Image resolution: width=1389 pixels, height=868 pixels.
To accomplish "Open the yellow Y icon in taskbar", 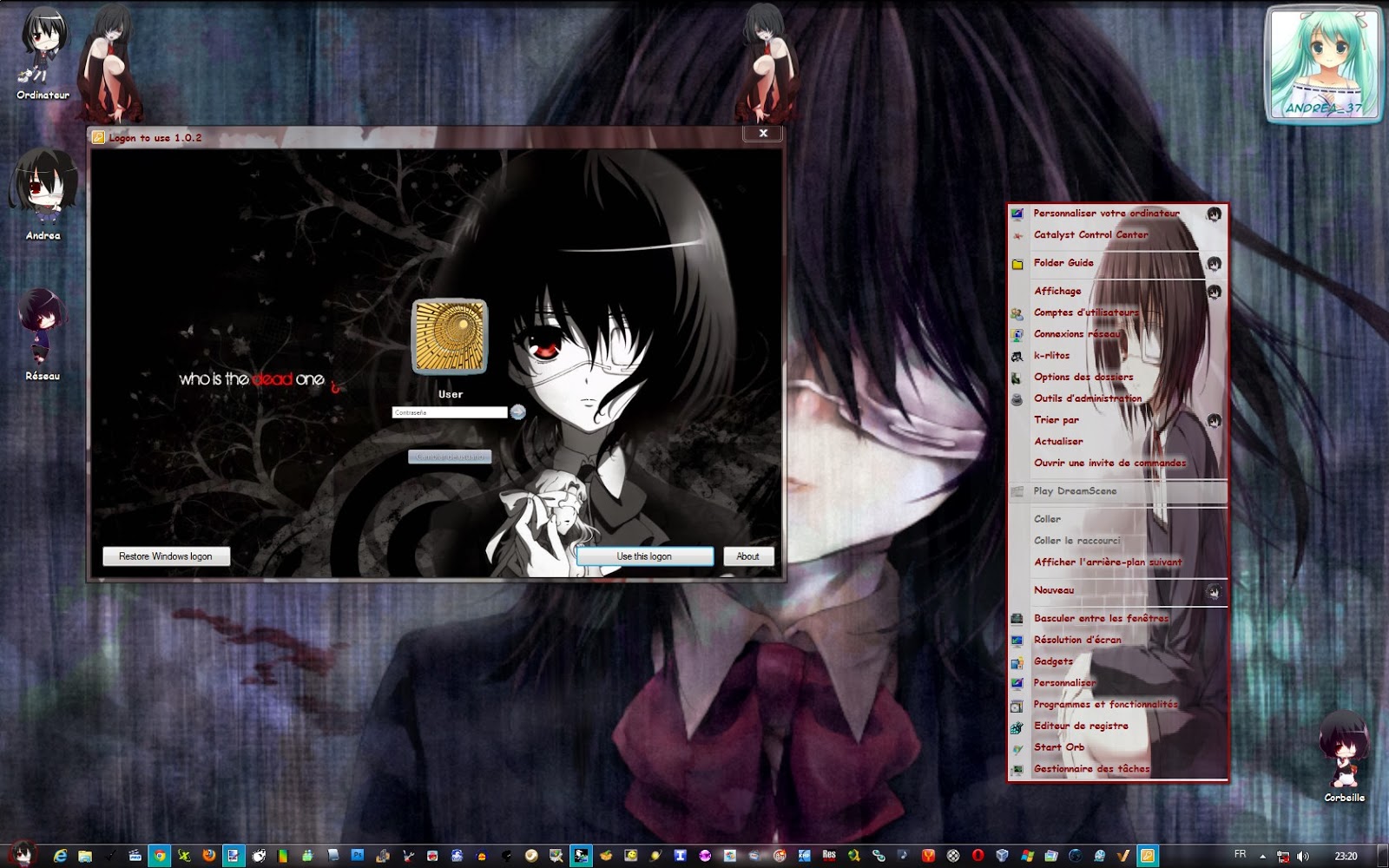I will tap(928, 856).
